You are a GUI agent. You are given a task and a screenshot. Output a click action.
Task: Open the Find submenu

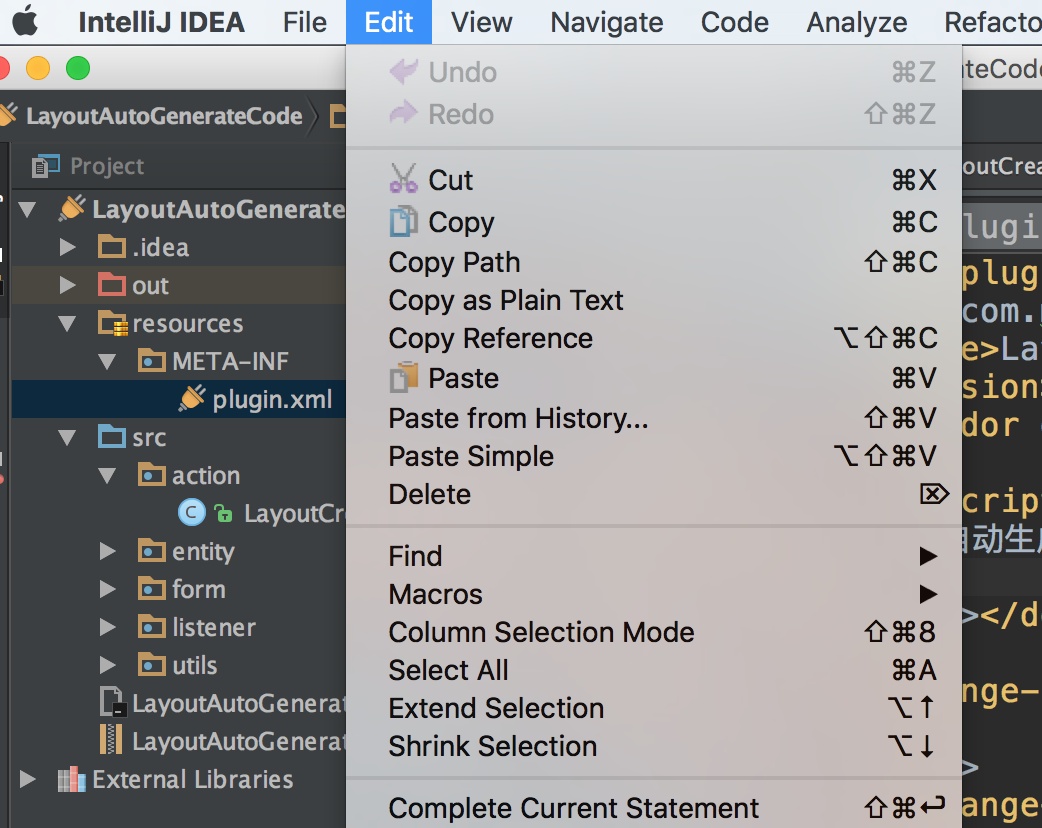point(416,556)
